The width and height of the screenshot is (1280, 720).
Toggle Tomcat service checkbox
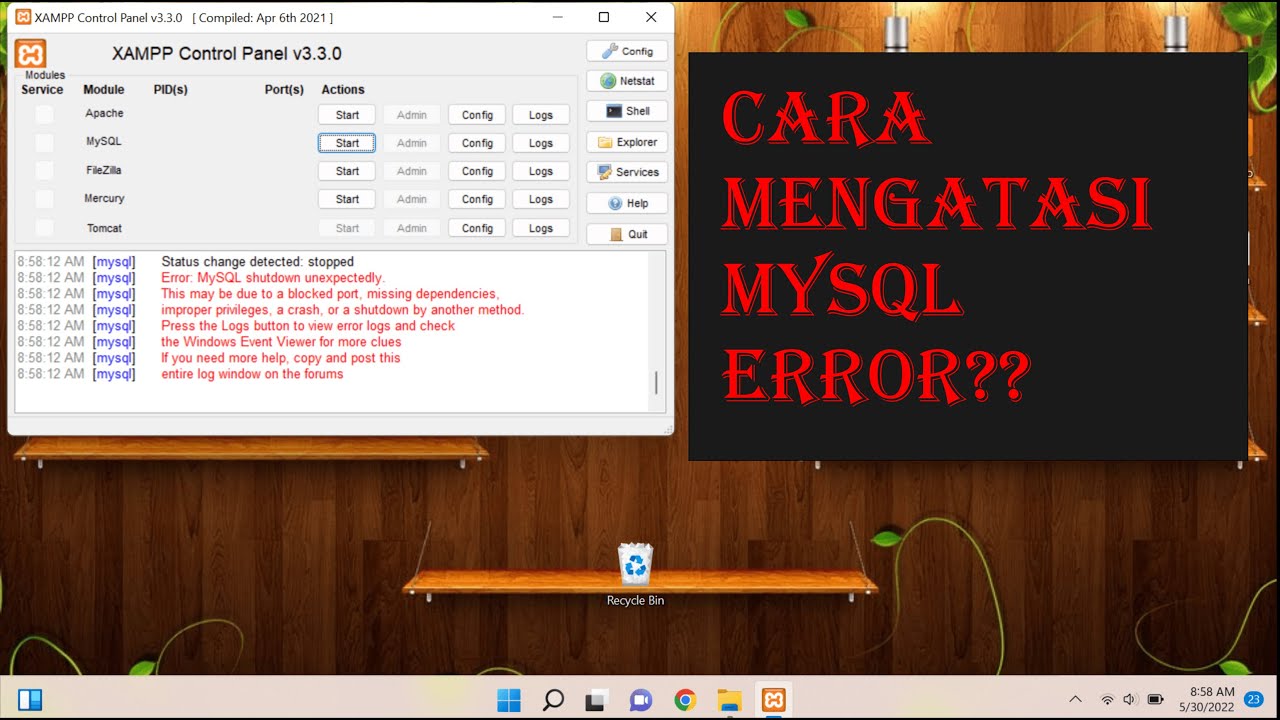[x=44, y=228]
